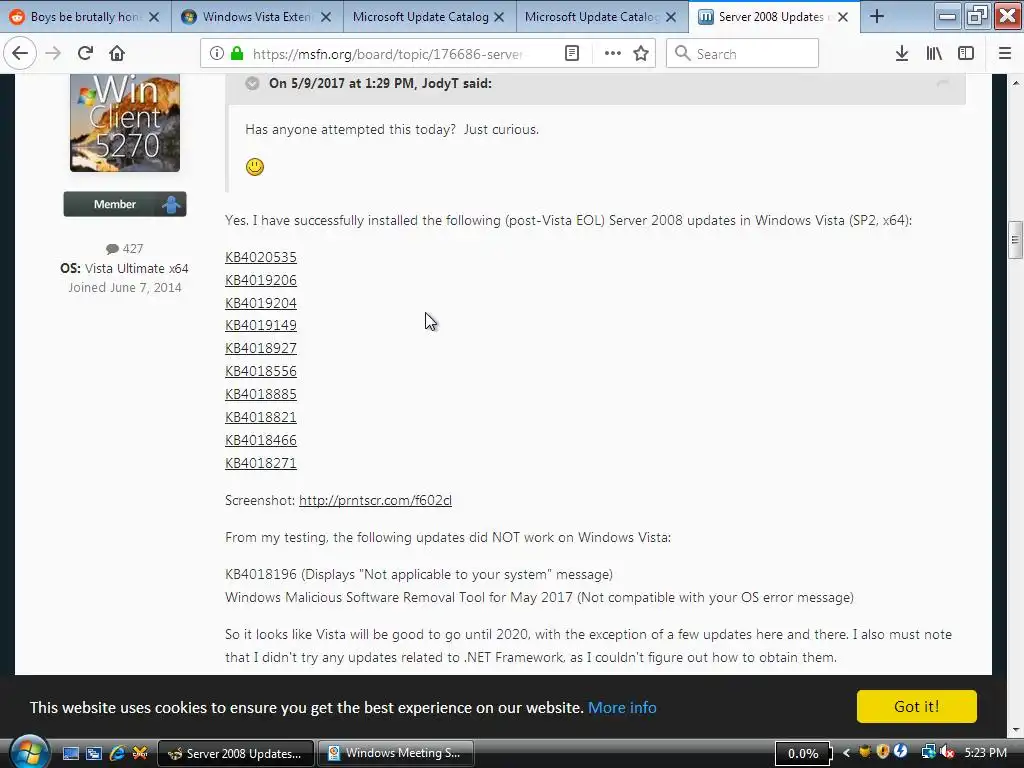Open the KB4018885 link

[x=261, y=394]
